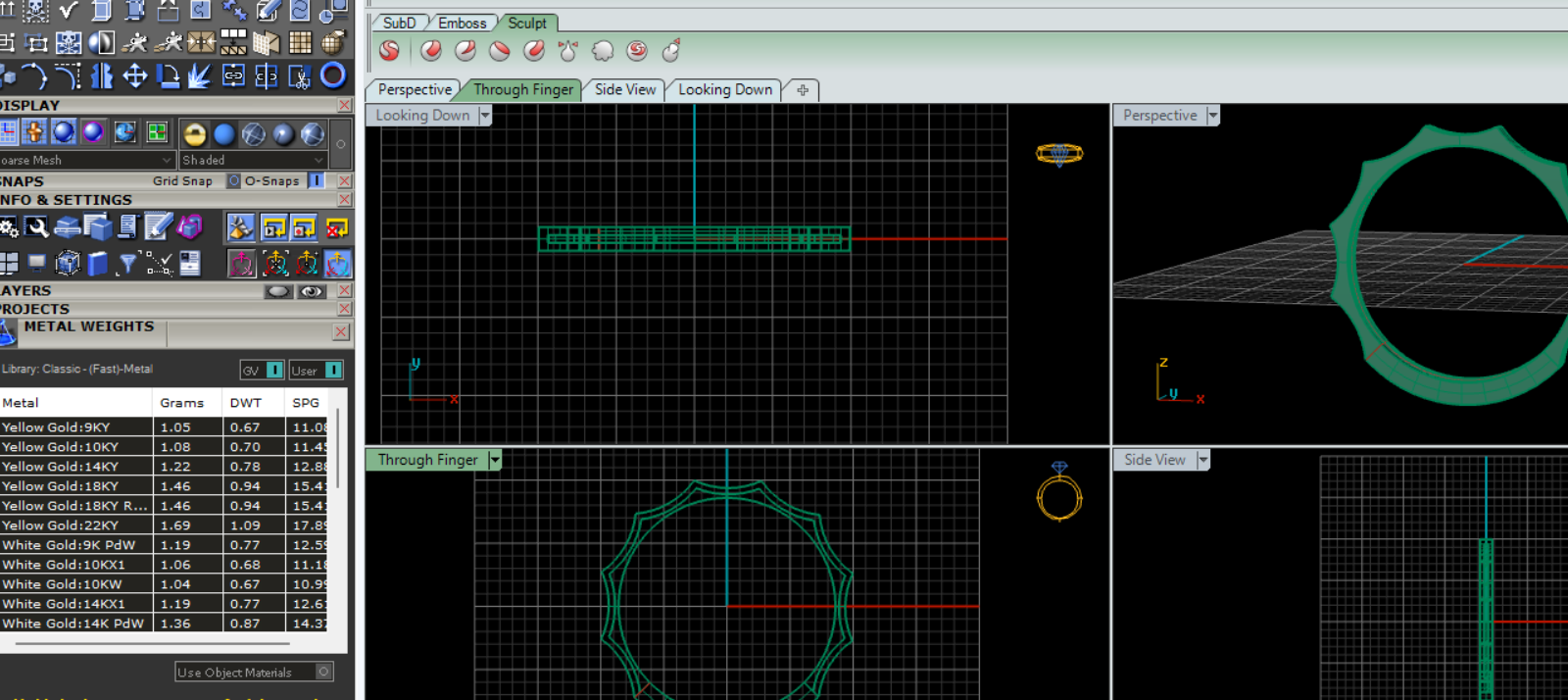Enable Use Object Materials option
1568x700 pixels.
tap(323, 672)
